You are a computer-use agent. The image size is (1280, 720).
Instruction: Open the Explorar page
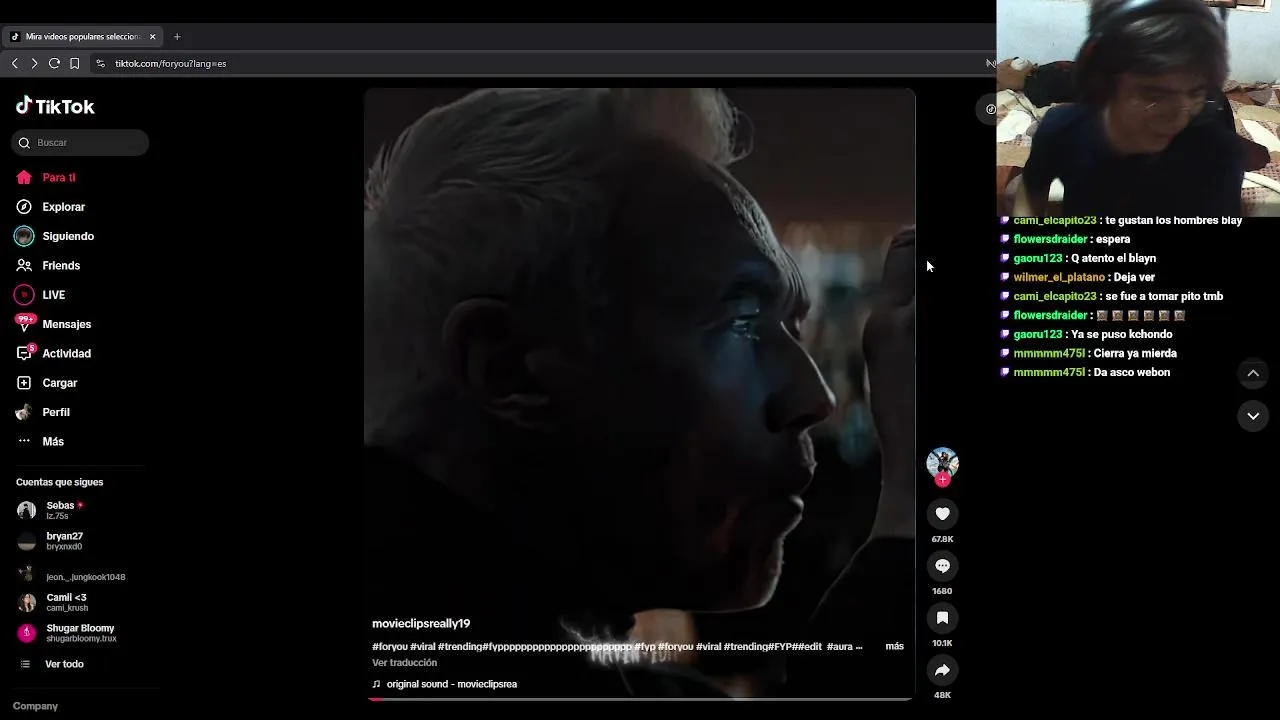tap(63, 207)
